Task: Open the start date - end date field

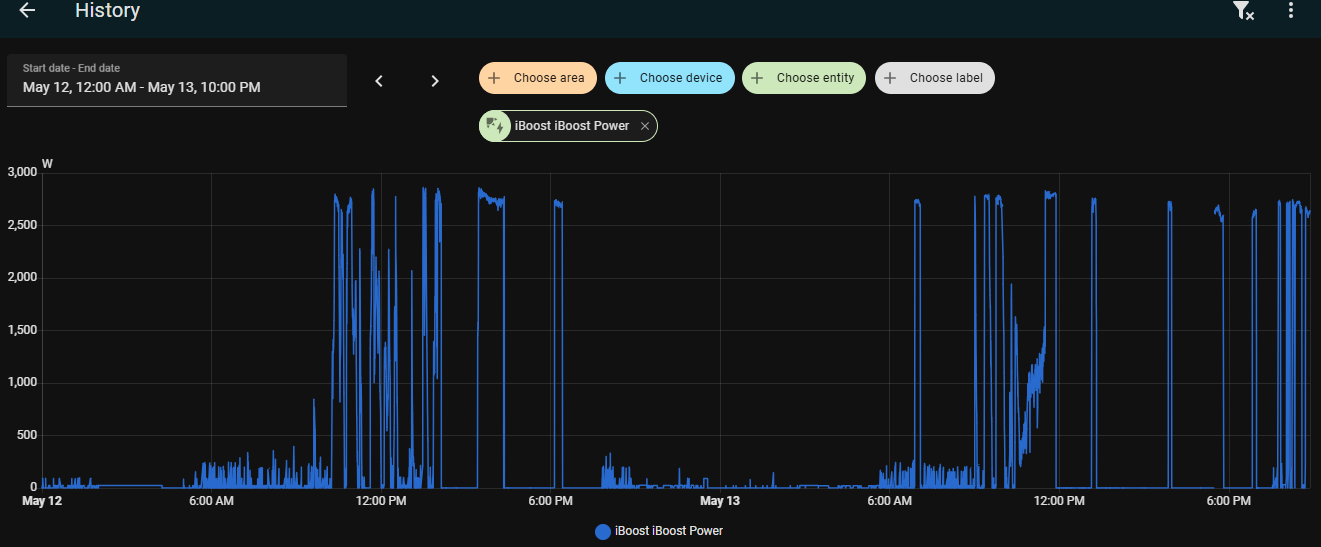Action: click(177, 80)
